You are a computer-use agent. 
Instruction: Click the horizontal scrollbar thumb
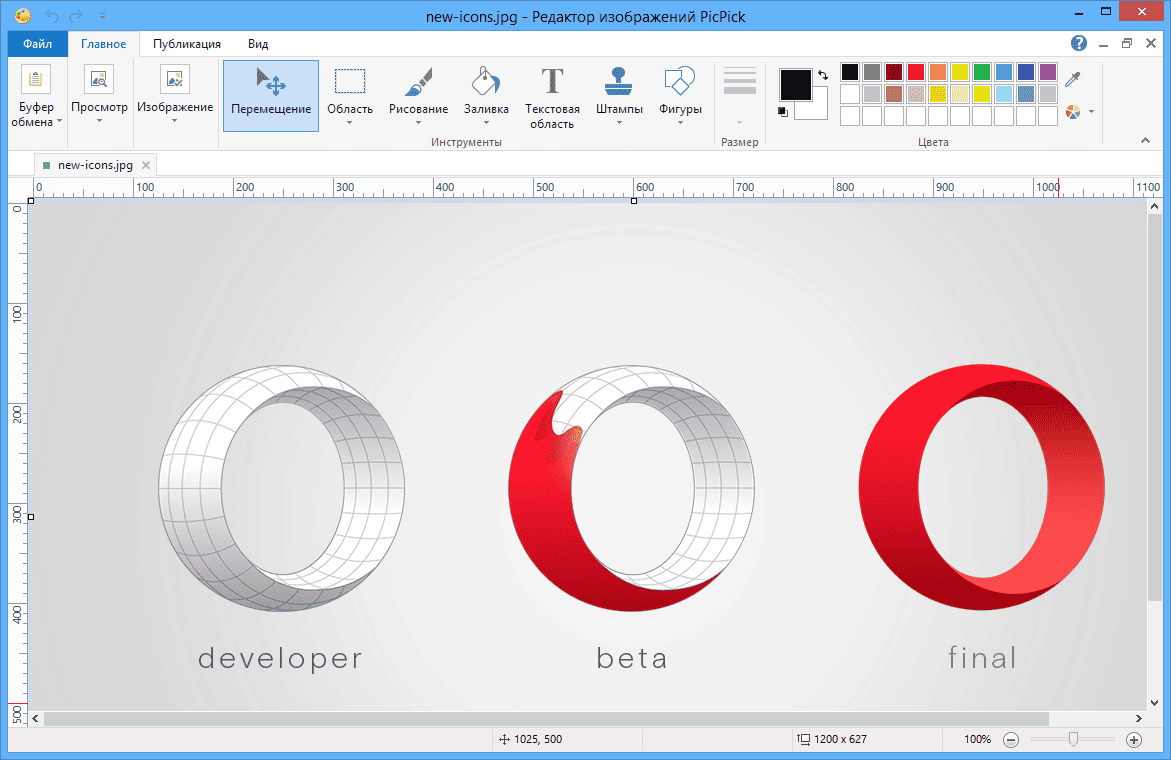pyautogui.click(x=546, y=718)
